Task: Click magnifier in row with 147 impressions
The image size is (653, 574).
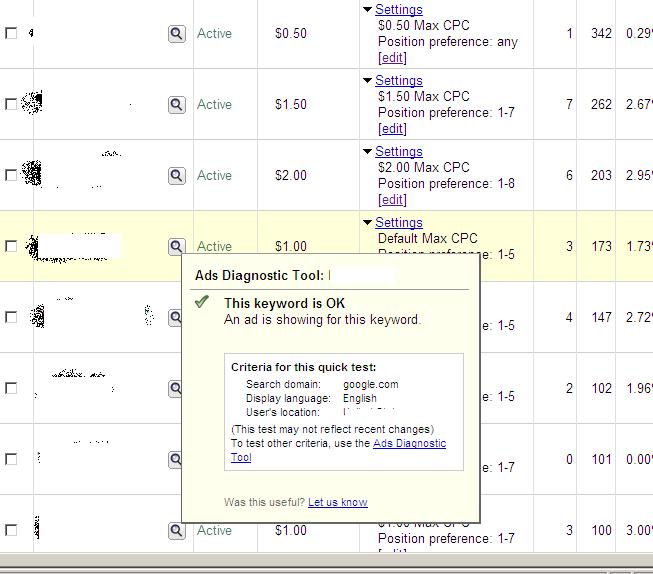Action: (175, 317)
